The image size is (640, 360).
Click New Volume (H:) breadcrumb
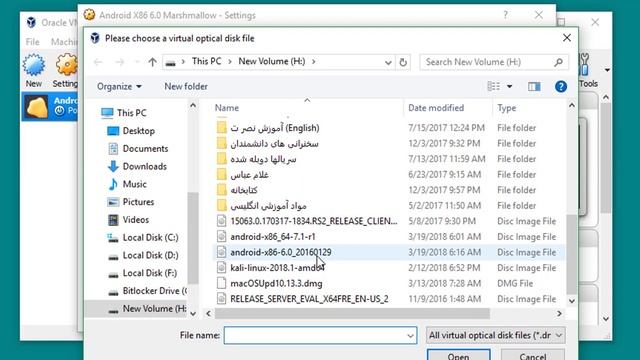(272, 62)
